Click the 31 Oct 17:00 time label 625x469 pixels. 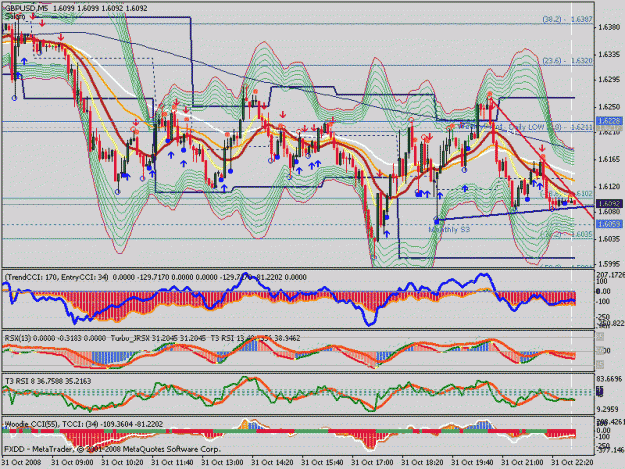pyautogui.click(x=372, y=463)
